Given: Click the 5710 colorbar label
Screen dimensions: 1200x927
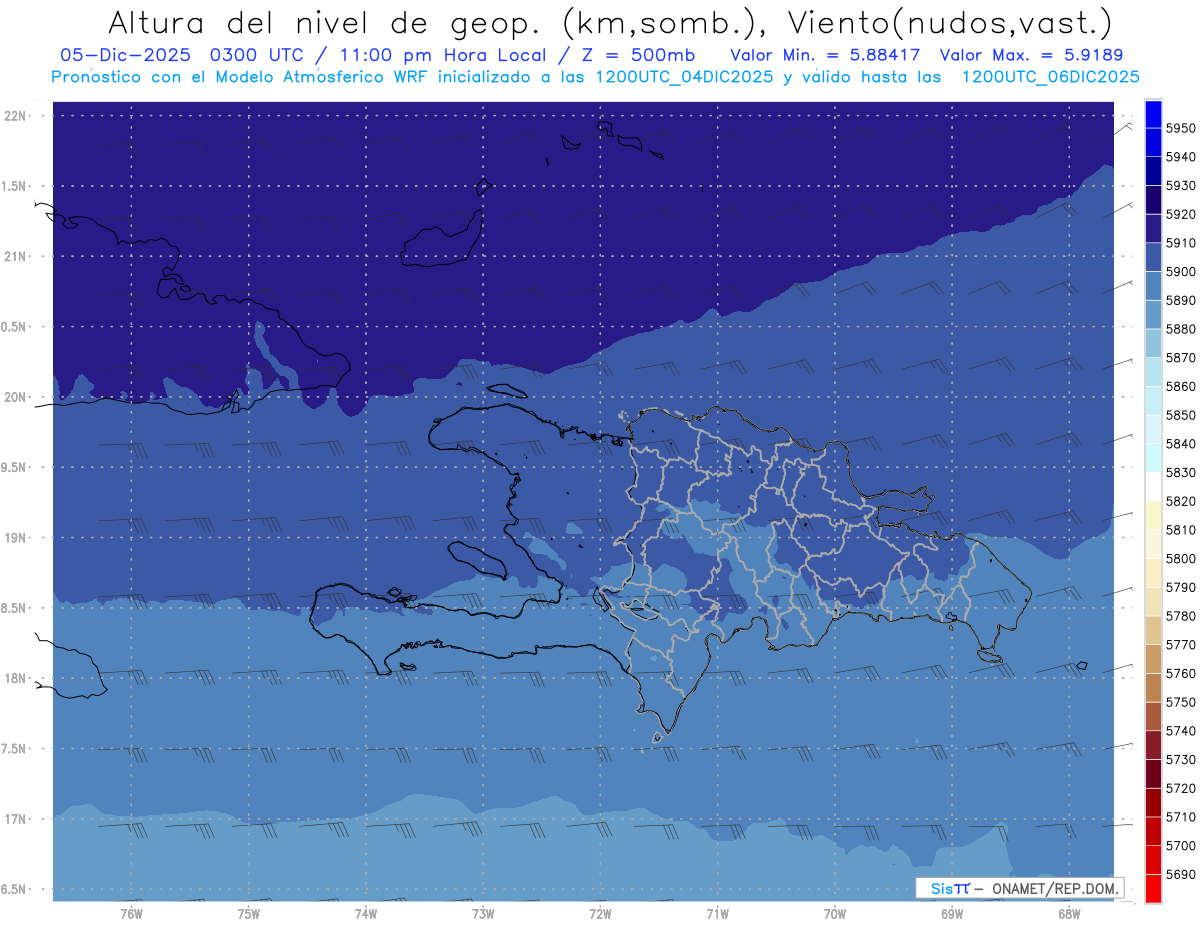Looking at the screenshot, I should [x=1181, y=817].
